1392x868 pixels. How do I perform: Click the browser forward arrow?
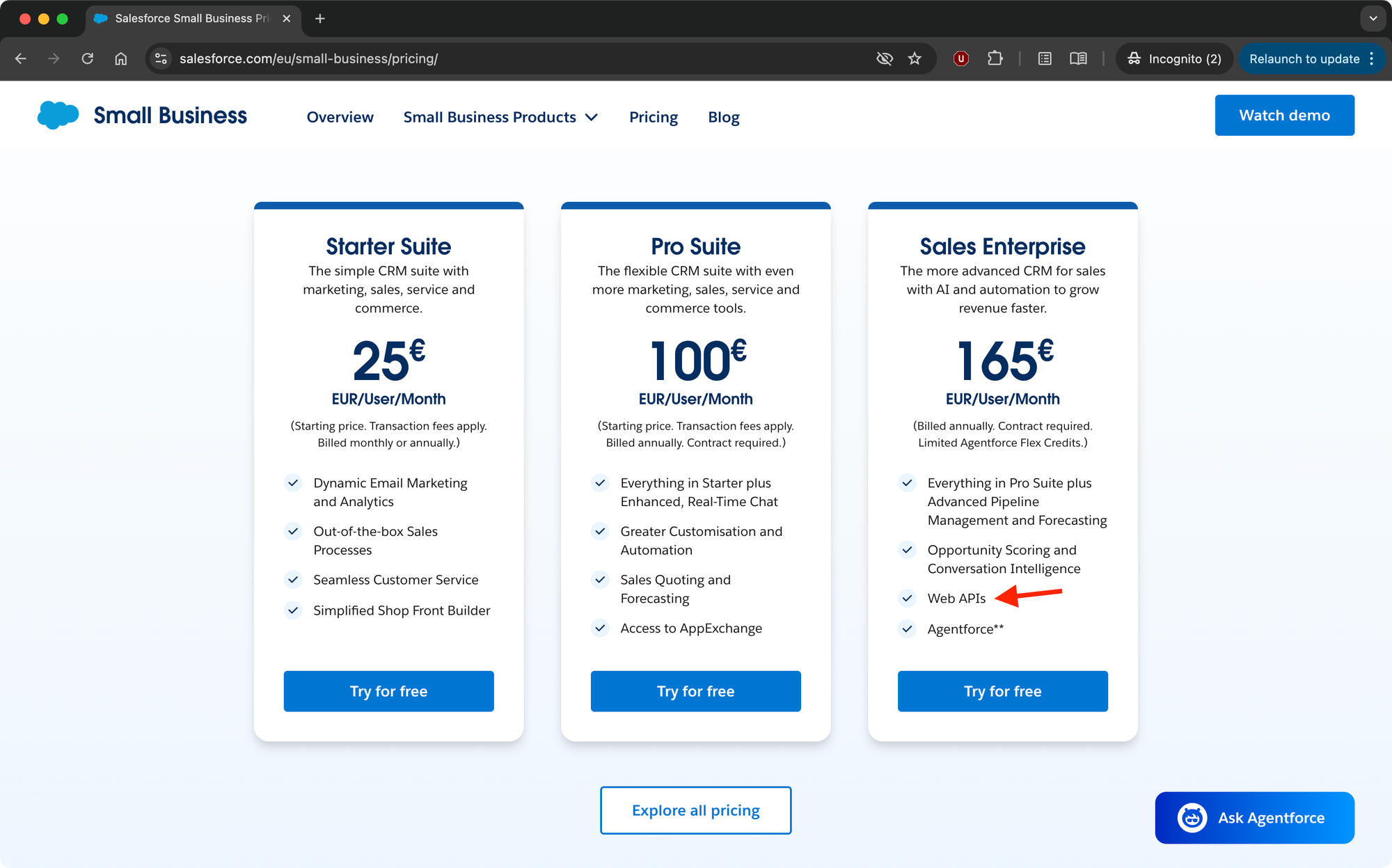(x=54, y=58)
